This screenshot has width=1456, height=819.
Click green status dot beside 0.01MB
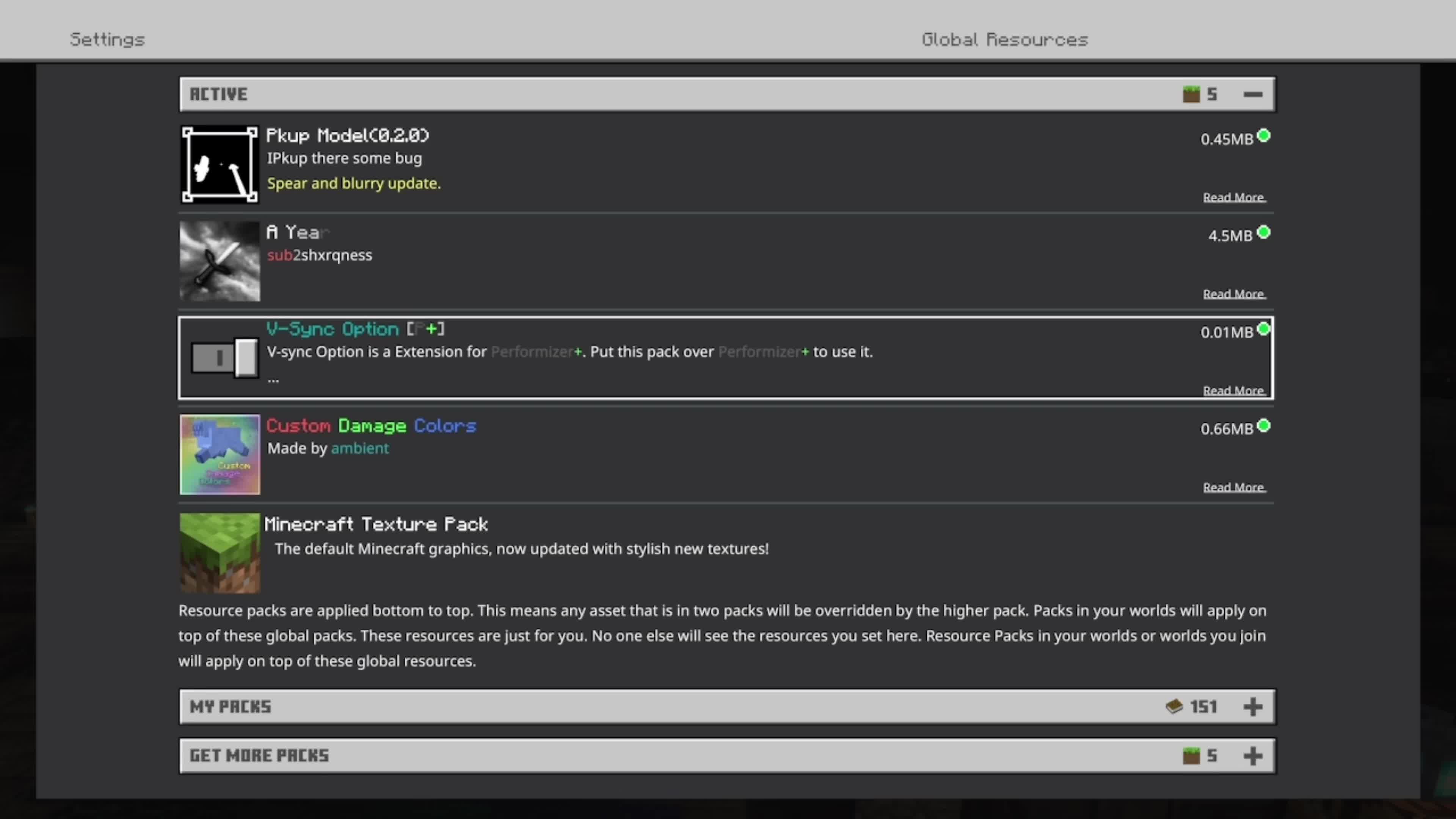[1264, 329]
